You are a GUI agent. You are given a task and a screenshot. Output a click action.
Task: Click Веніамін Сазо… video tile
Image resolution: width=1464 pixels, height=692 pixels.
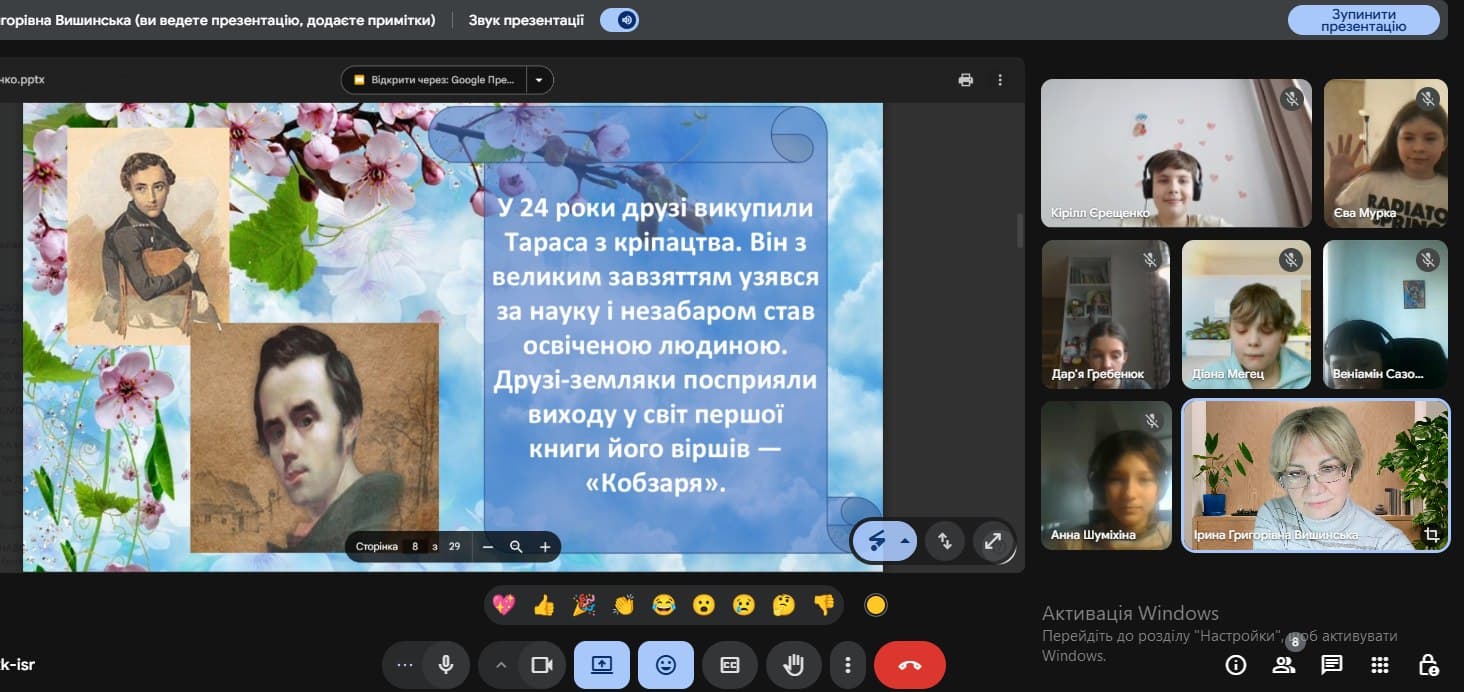click(1386, 314)
